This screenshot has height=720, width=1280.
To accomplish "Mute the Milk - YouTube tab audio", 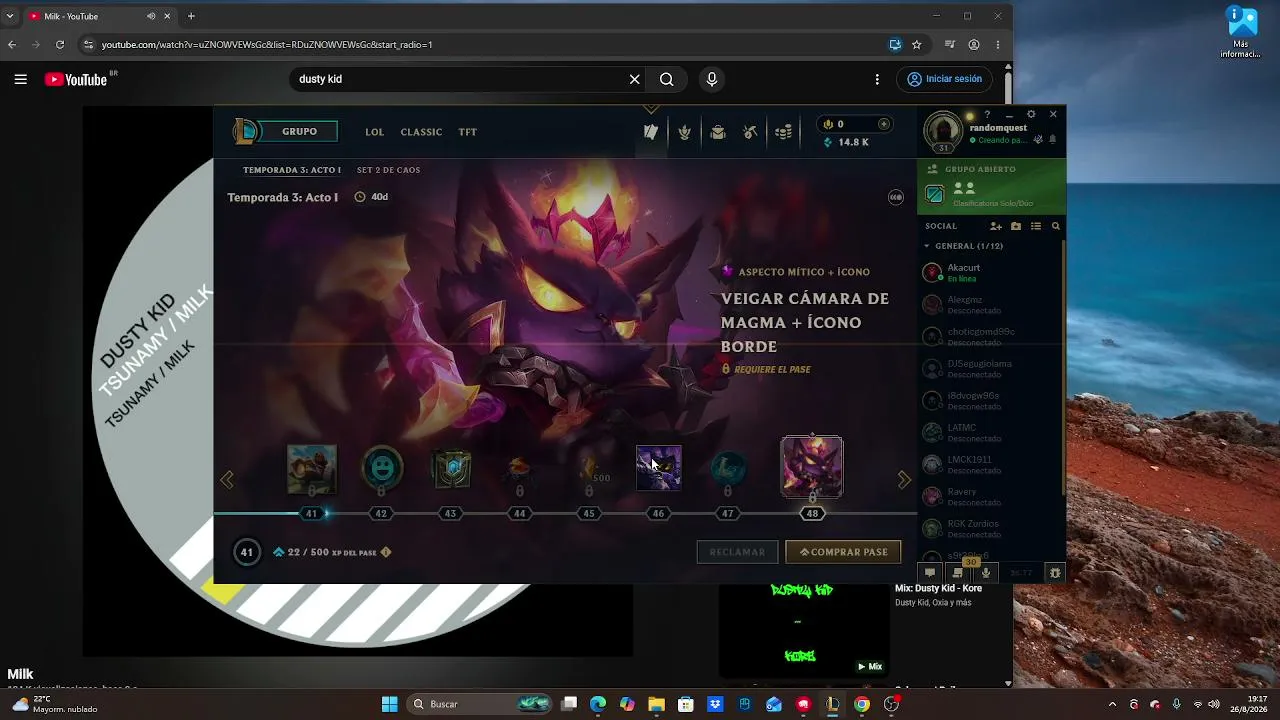I will pos(152,16).
